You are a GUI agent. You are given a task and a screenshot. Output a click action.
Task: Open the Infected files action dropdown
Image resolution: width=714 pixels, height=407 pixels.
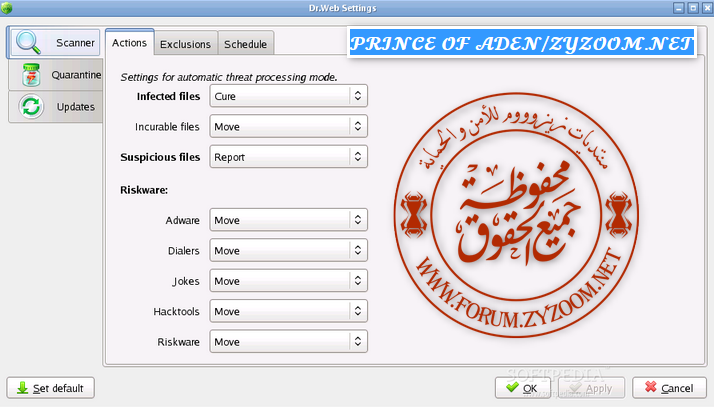(288, 96)
